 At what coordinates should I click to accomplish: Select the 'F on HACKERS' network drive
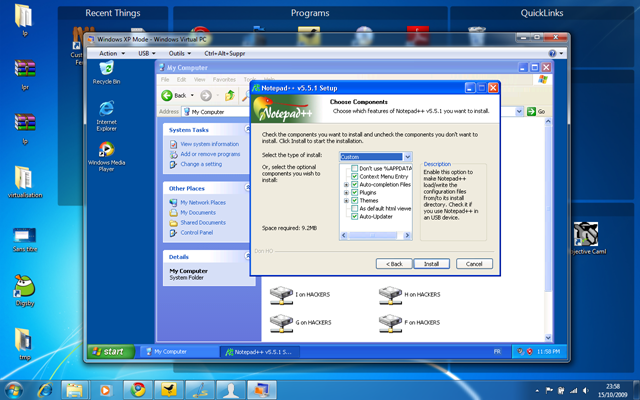click(409, 322)
